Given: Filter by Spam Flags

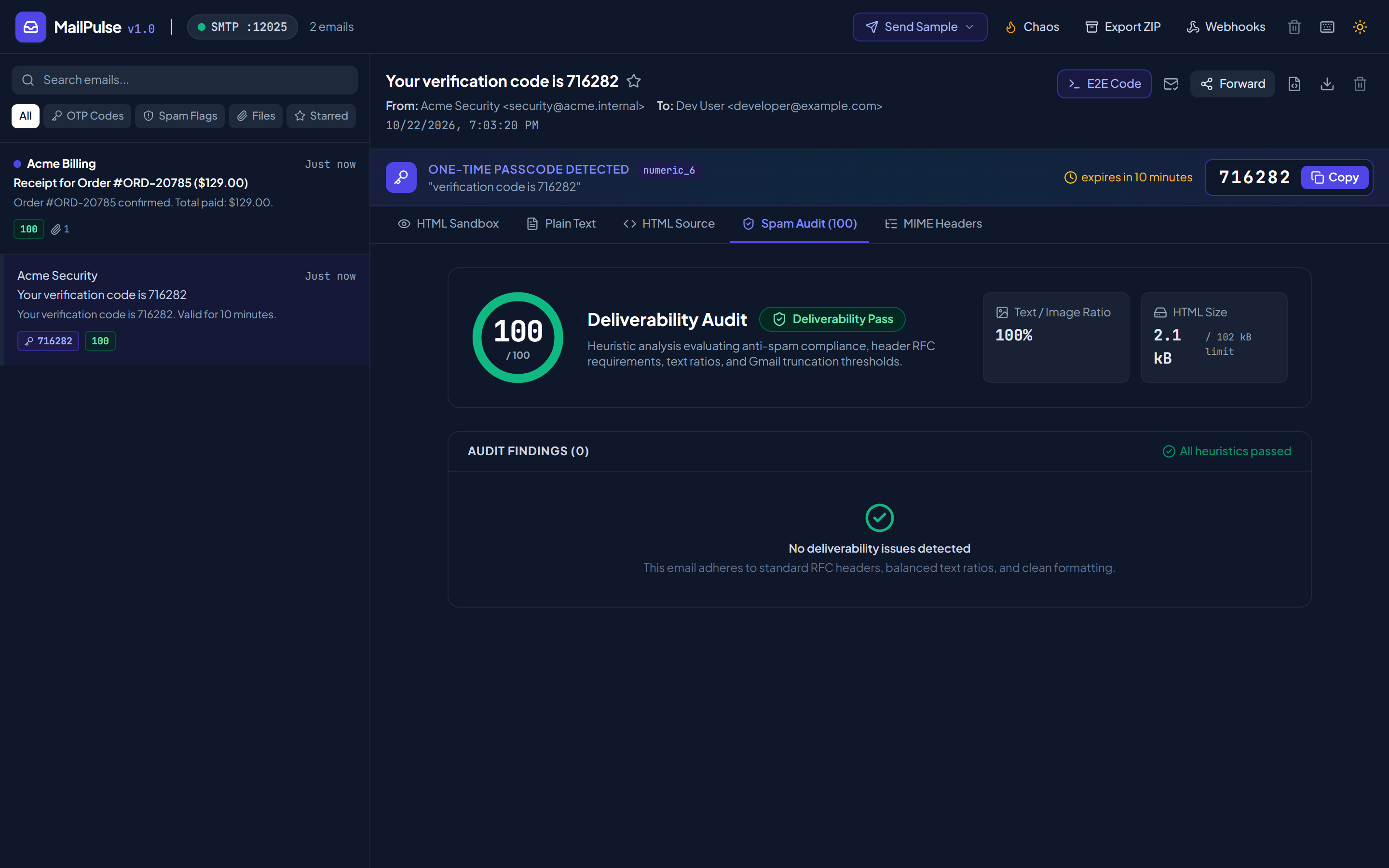Looking at the screenshot, I should pos(180,116).
